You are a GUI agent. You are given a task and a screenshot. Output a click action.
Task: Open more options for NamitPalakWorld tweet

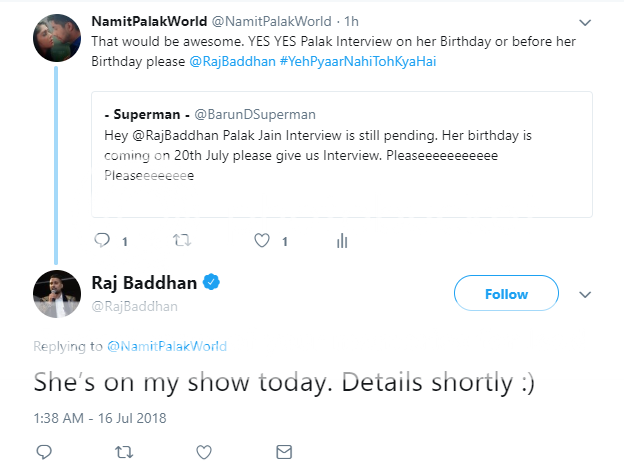(585, 22)
